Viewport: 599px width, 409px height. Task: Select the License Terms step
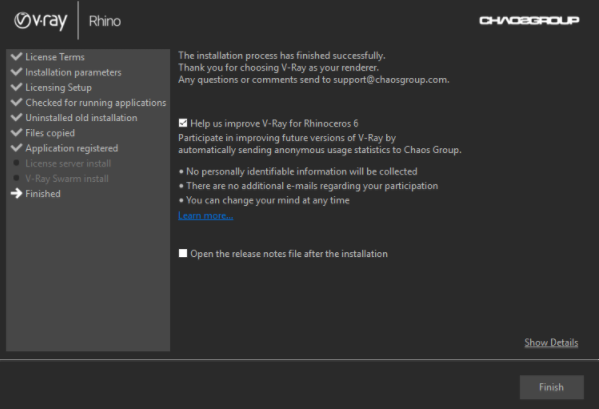click(55, 57)
